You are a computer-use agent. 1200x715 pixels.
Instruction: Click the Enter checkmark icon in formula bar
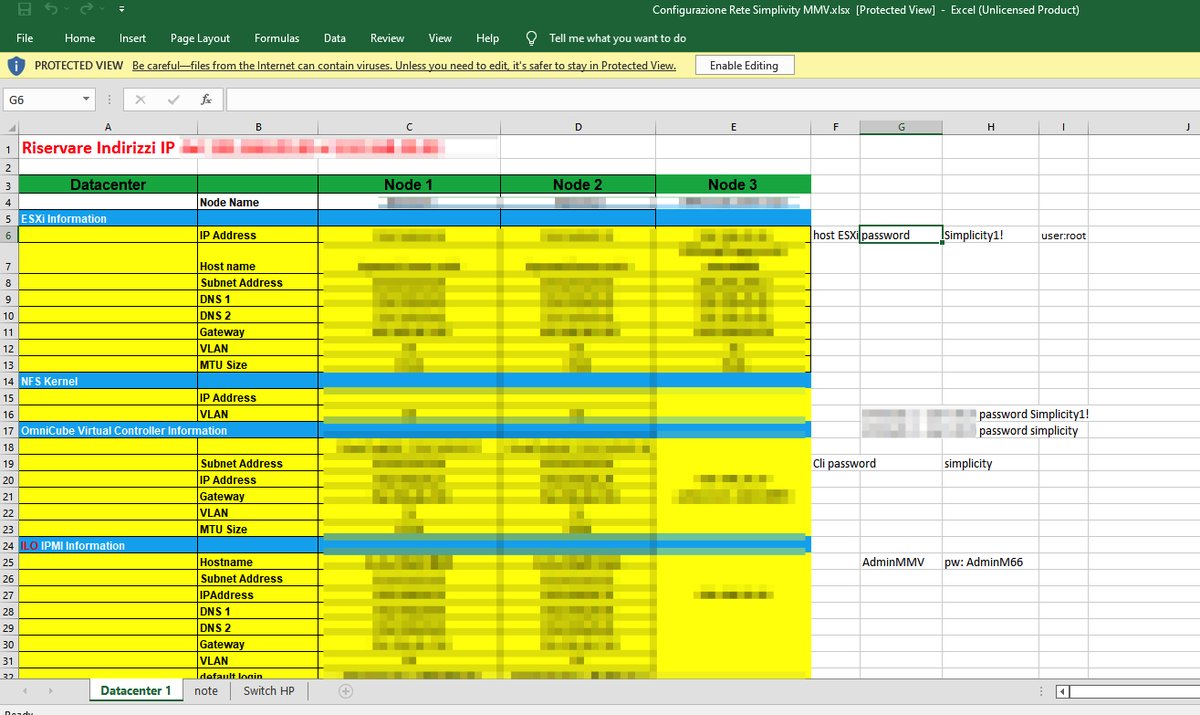coord(174,99)
